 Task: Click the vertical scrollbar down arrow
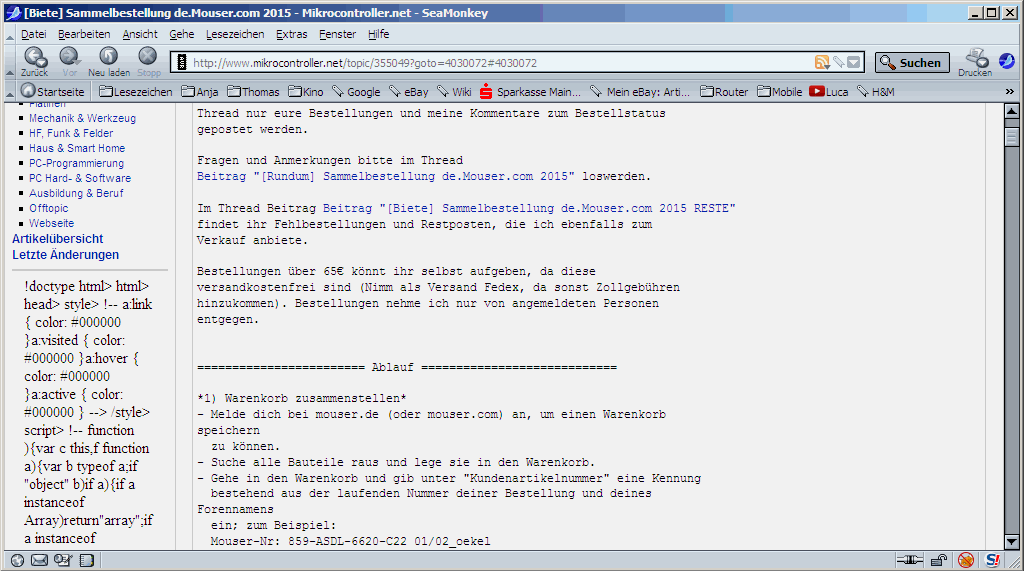coord(1012,542)
